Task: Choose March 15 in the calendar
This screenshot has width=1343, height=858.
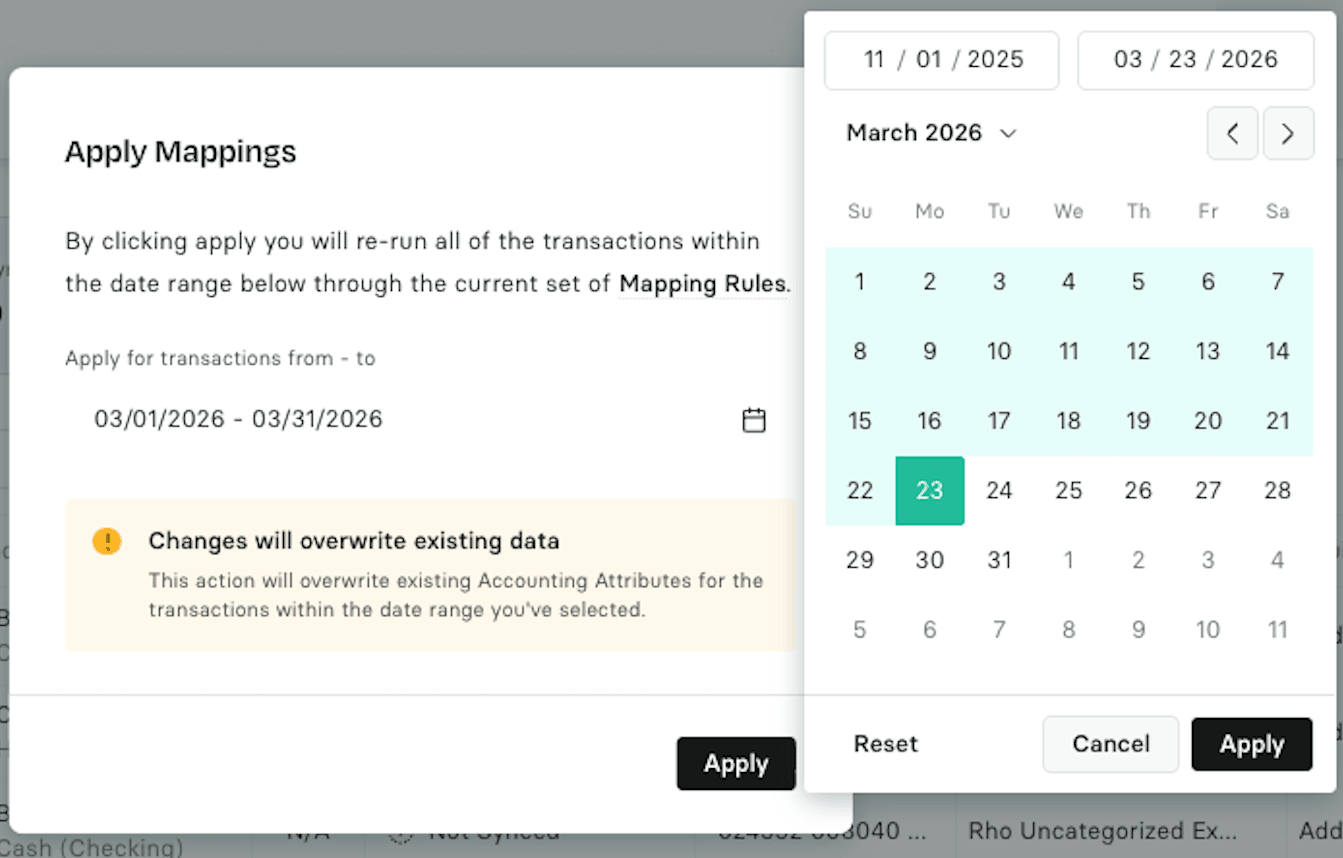Action: tap(859, 421)
